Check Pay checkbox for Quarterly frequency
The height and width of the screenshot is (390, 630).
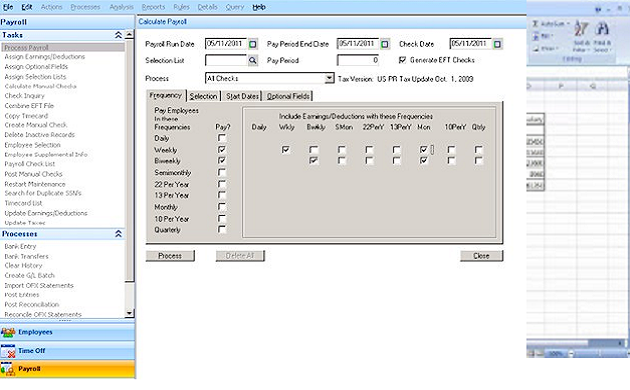(222, 229)
